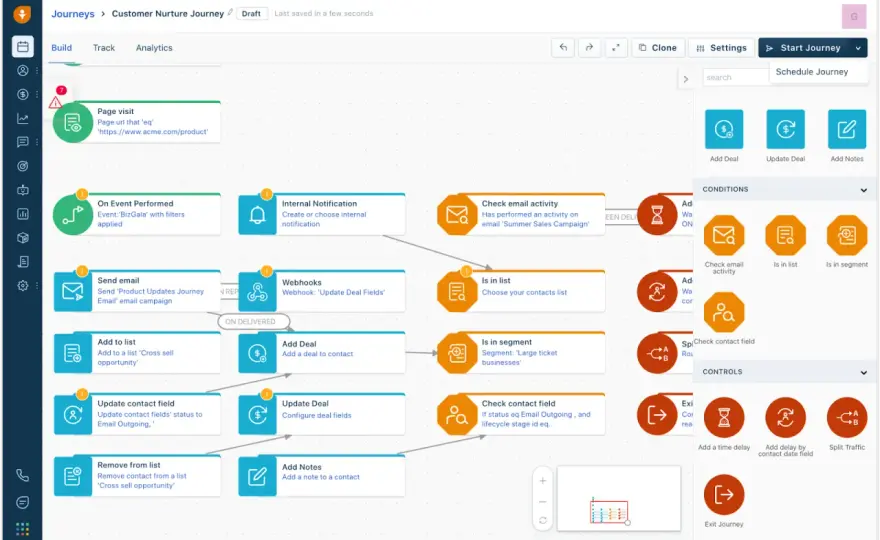The width and height of the screenshot is (880, 540).
Task: Pick Add Deal from the actions palette
Action: pyautogui.click(x=724, y=130)
